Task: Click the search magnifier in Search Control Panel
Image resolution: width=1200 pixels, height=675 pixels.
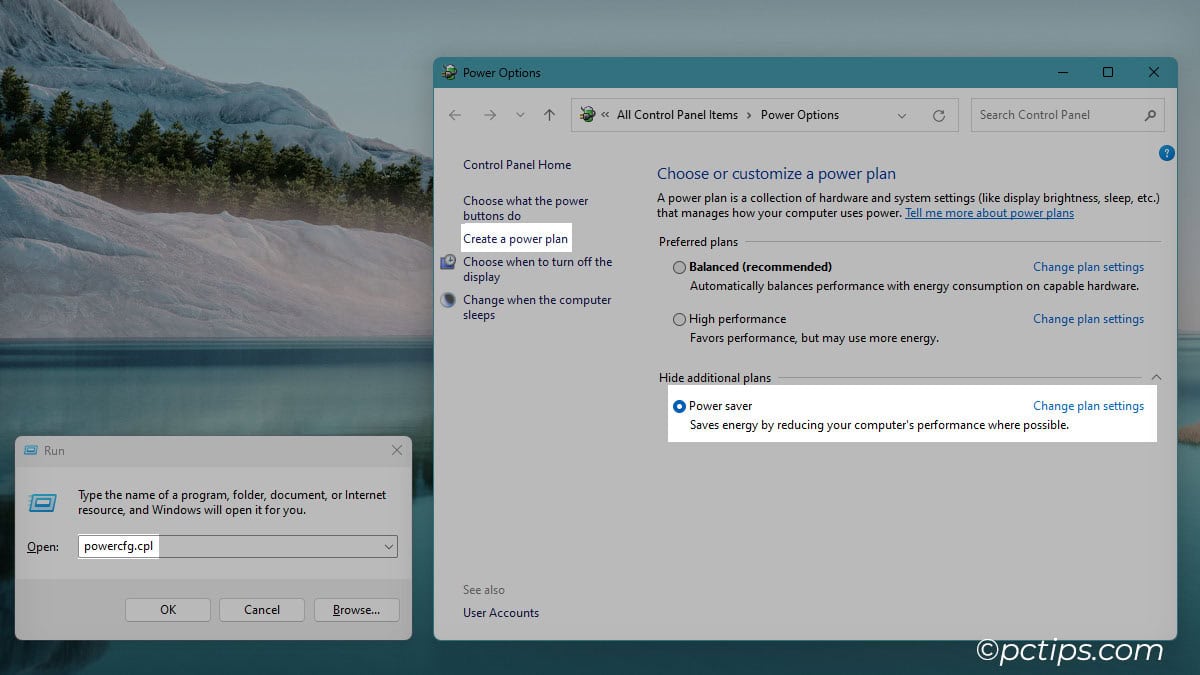Action: 1150,114
